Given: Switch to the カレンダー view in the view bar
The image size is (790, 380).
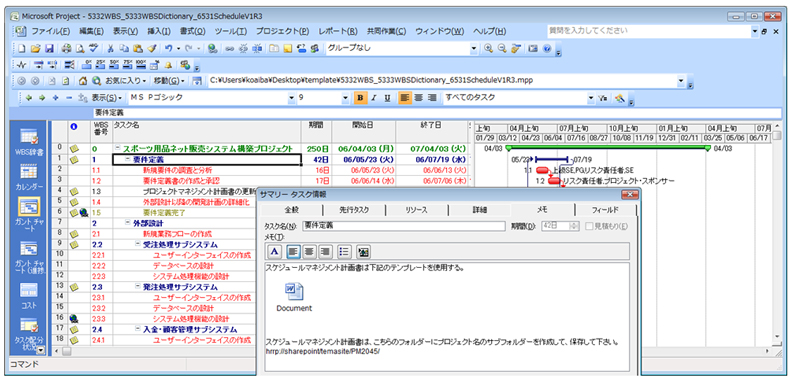Looking at the screenshot, I should coord(28,178).
